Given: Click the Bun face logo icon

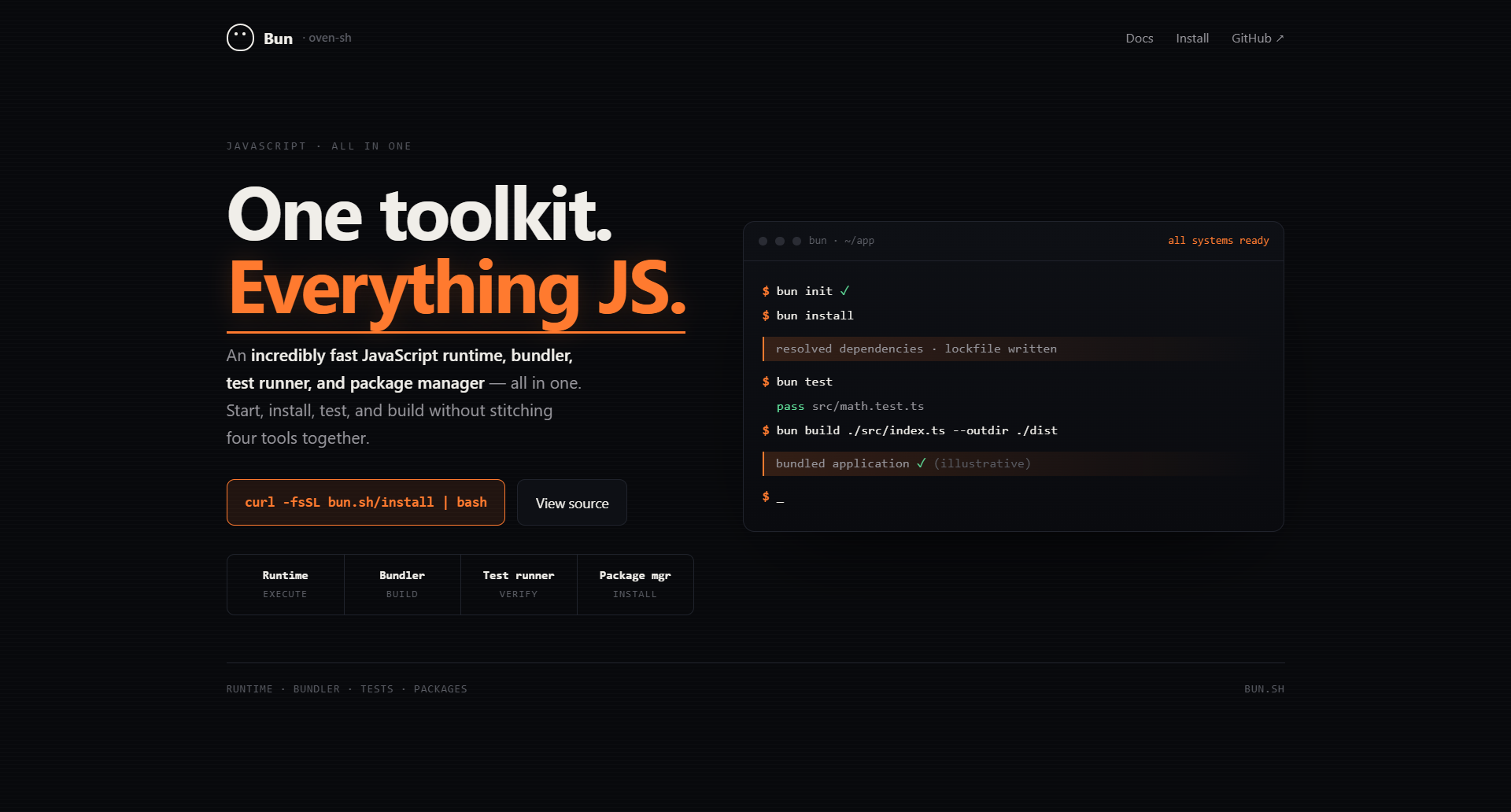Looking at the screenshot, I should 240,38.
